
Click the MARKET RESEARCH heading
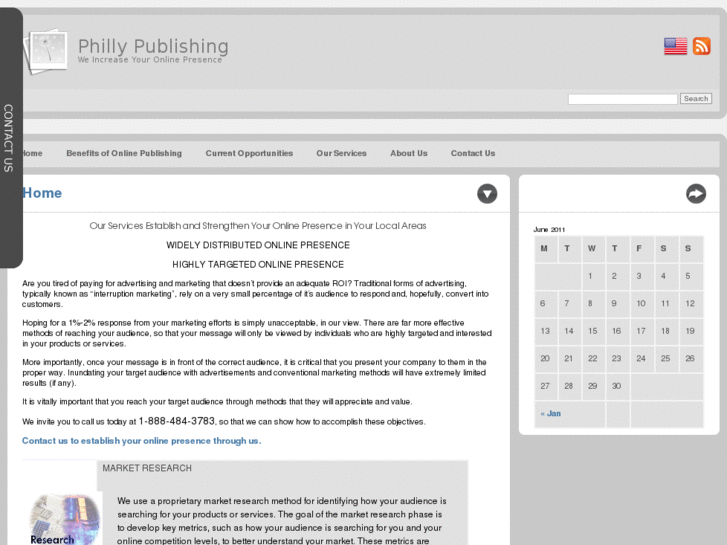coord(147,468)
